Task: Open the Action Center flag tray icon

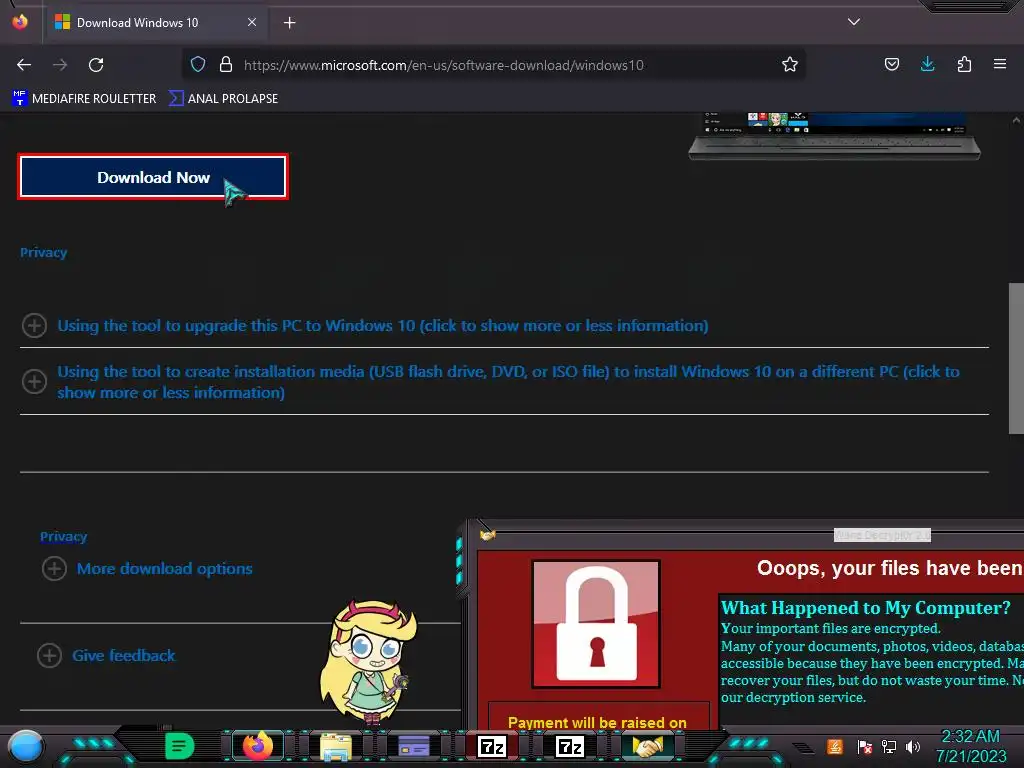Action: coord(864,747)
